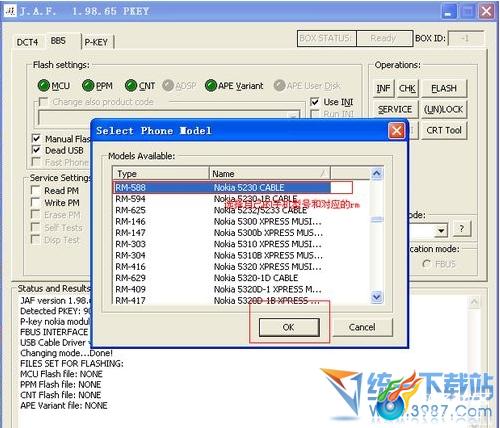
Task: Switch to the P-KEY tab
Action: point(96,42)
